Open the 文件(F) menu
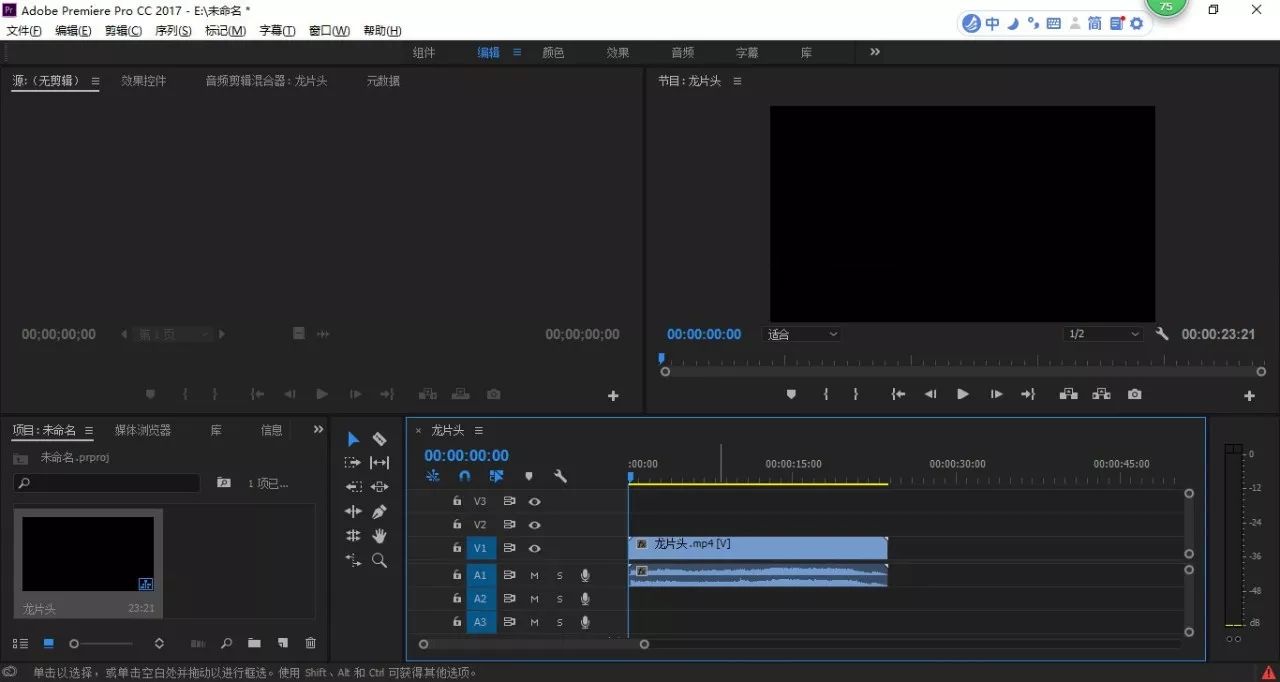 pos(24,31)
